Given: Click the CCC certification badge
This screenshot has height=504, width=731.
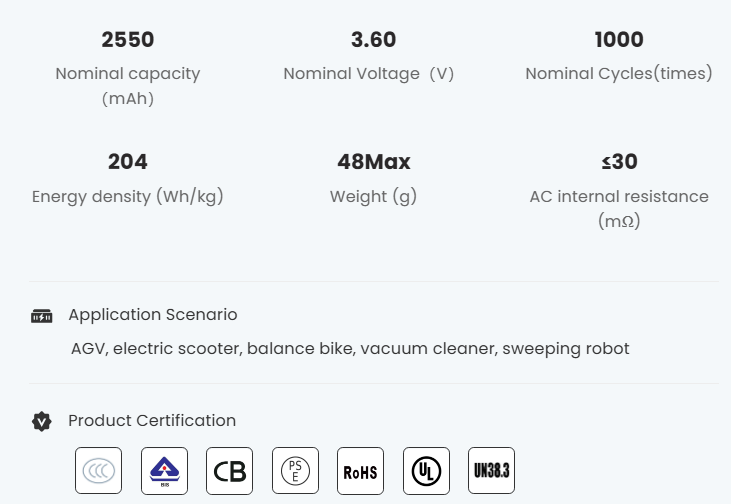Looking at the screenshot, I should [x=98, y=470].
